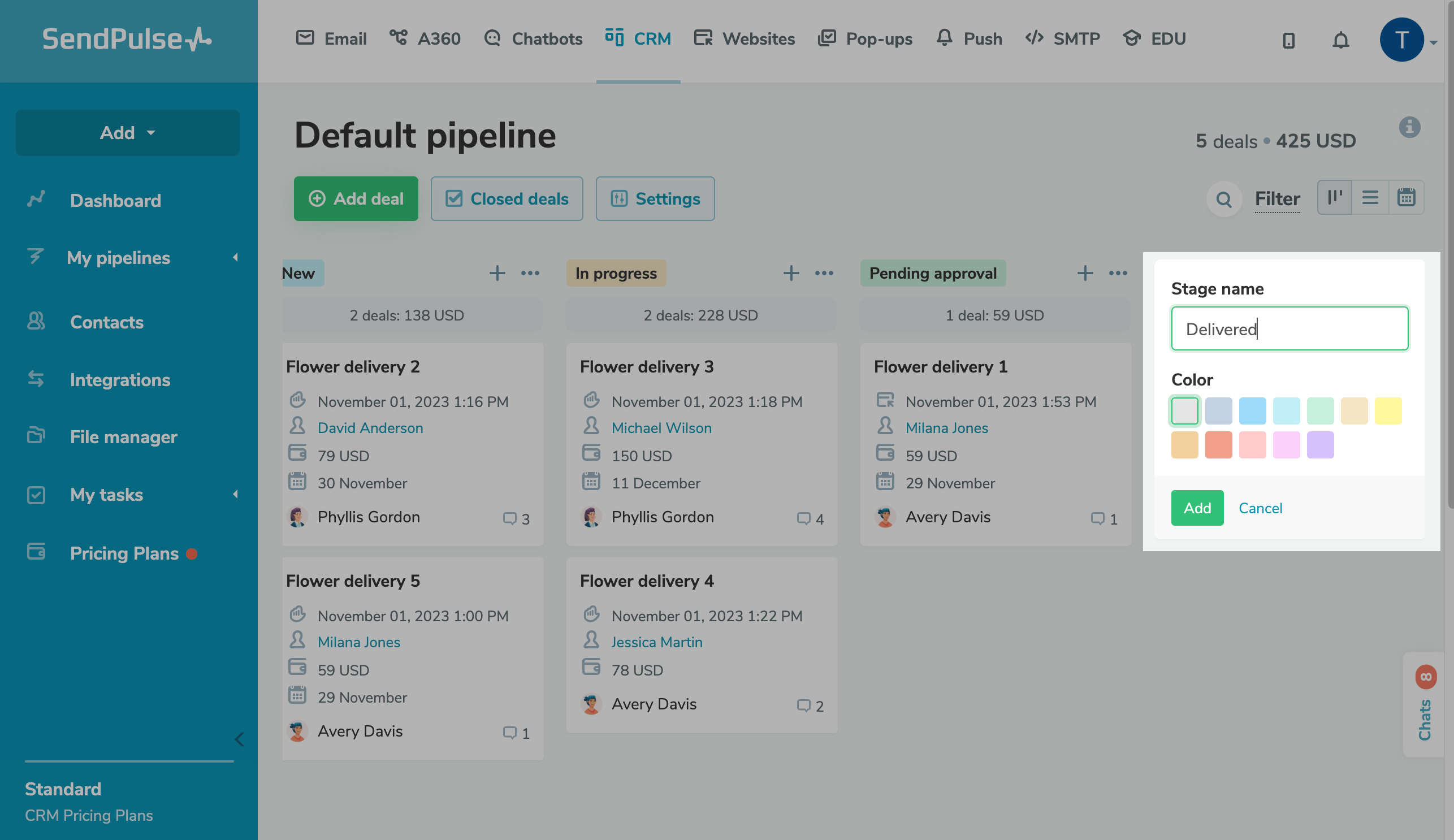Click the SendPulse logo
Image resolution: width=1454 pixels, height=840 pixels.
[x=127, y=39]
